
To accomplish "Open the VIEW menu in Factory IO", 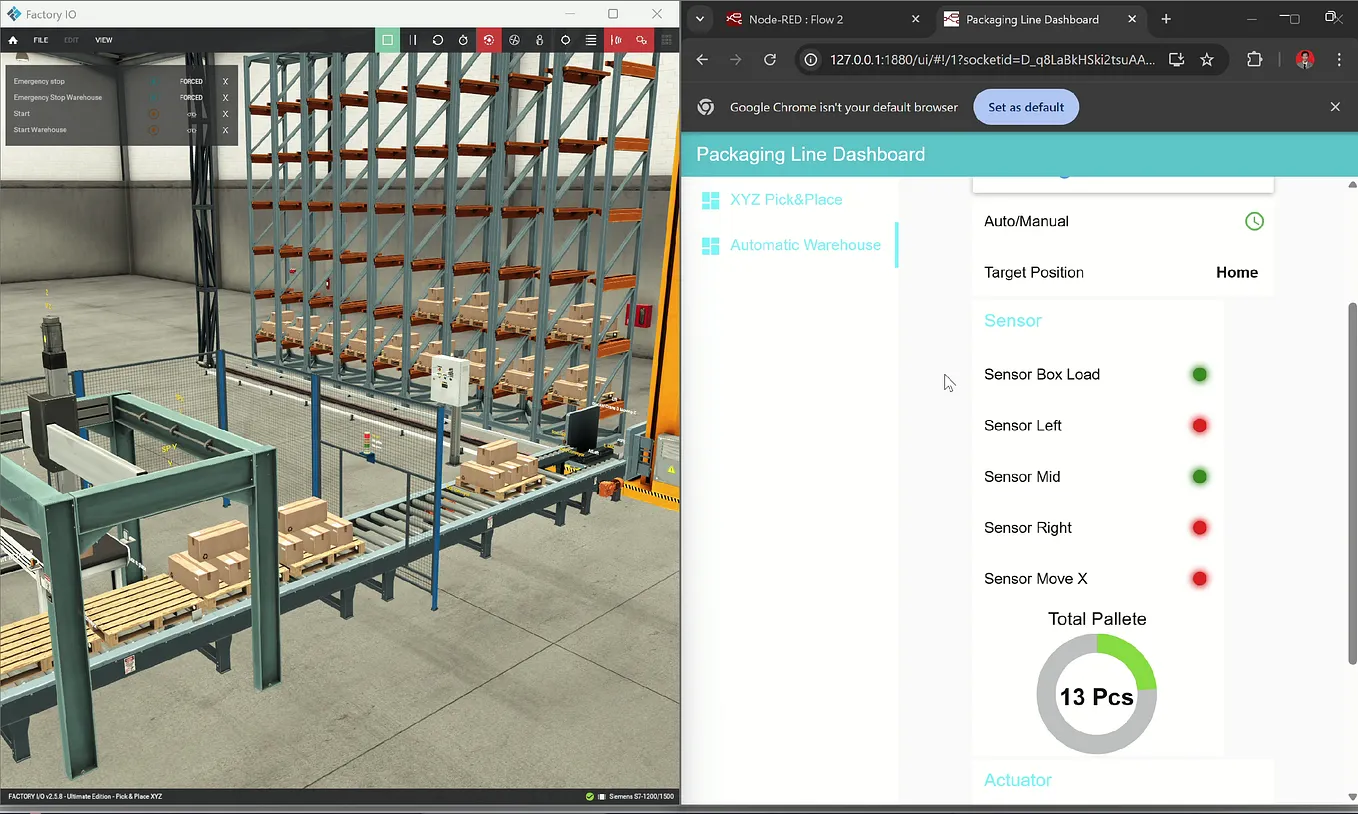I will click(x=104, y=40).
